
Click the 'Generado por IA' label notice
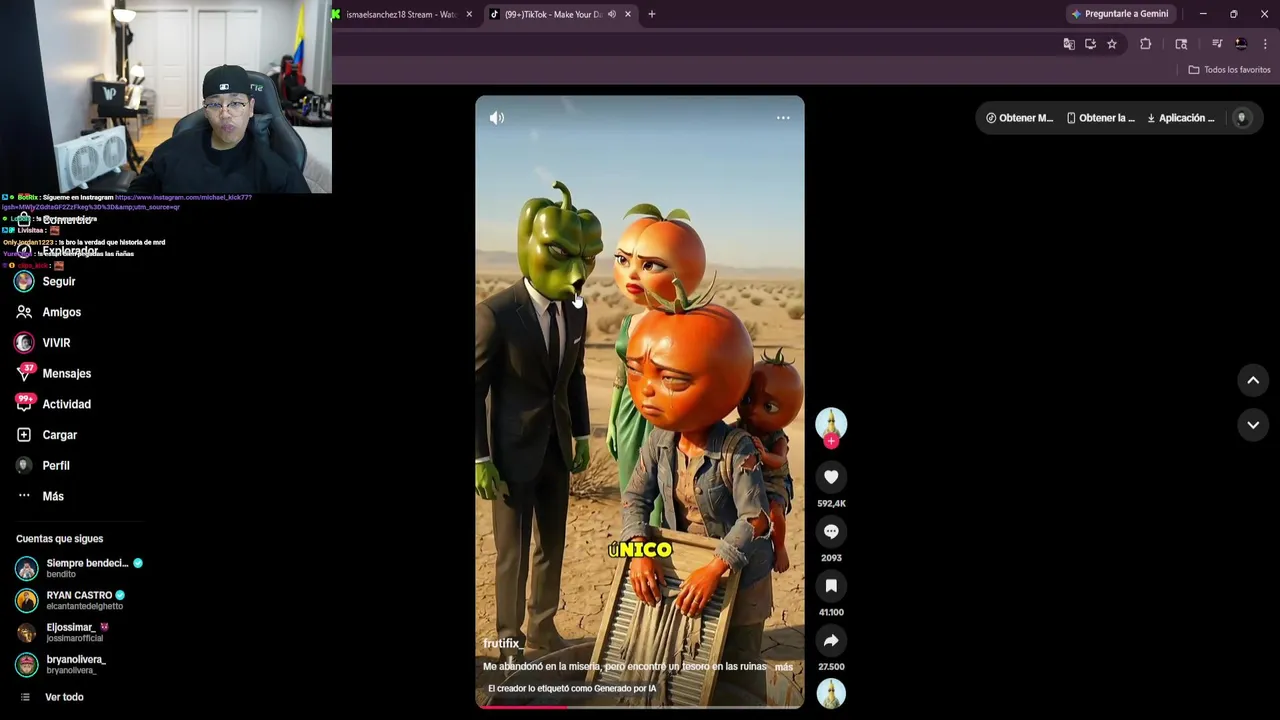coord(572,689)
